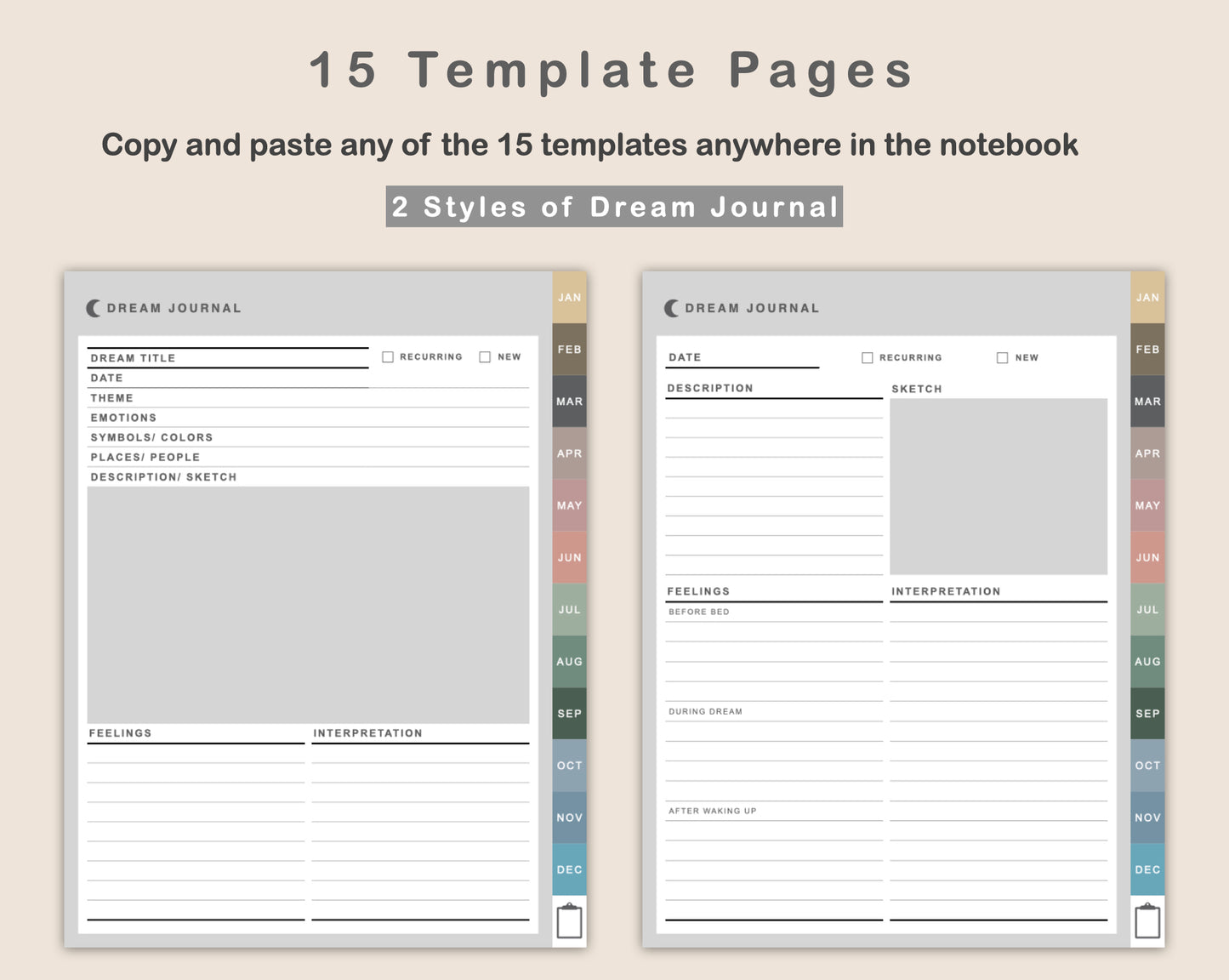Select the NOV tab on right page
Viewport: 1229px width, 980px height.
tap(1147, 818)
